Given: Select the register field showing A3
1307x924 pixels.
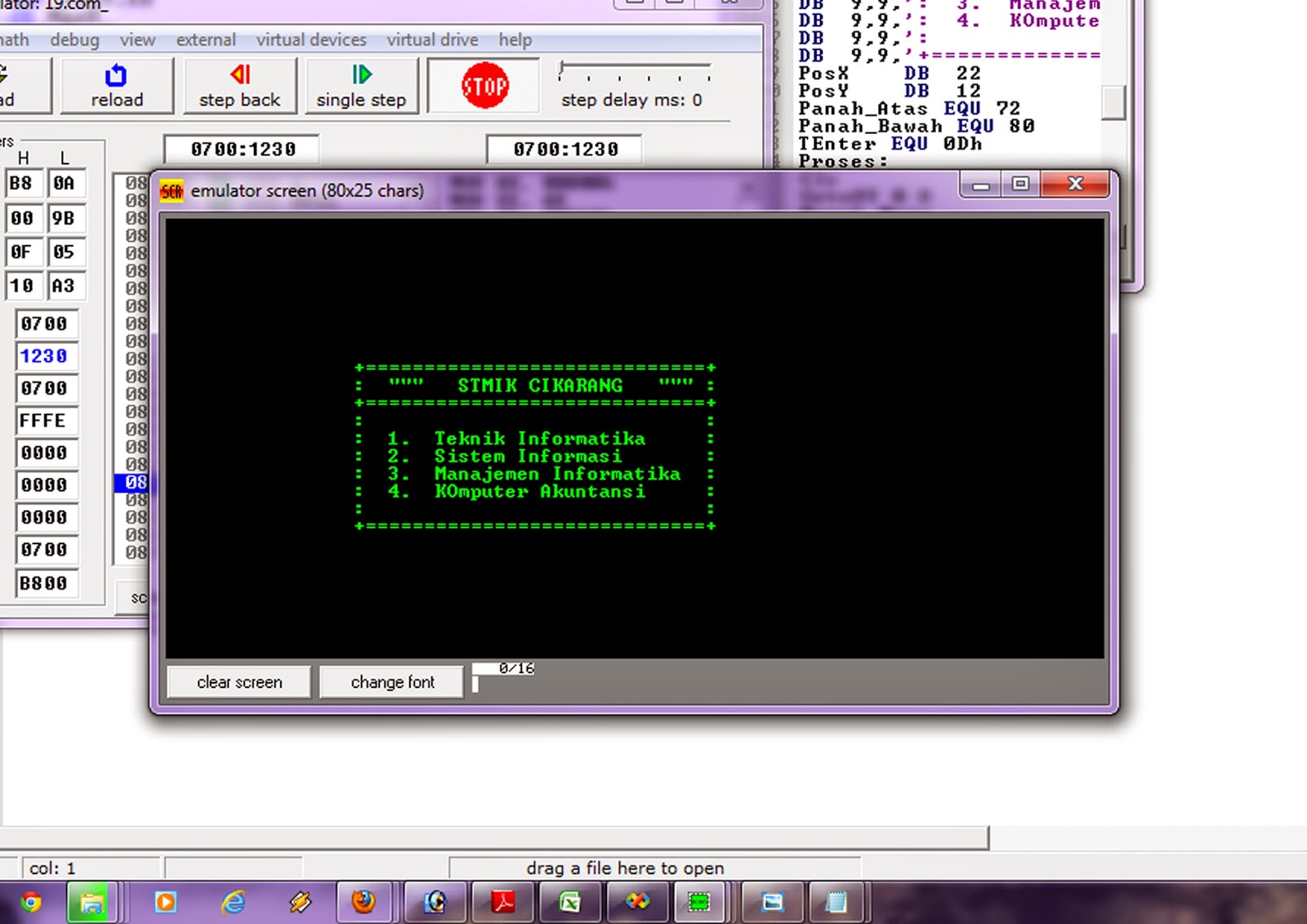Looking at the screenshot, I should pyautogui.click(x=65, y=286).
